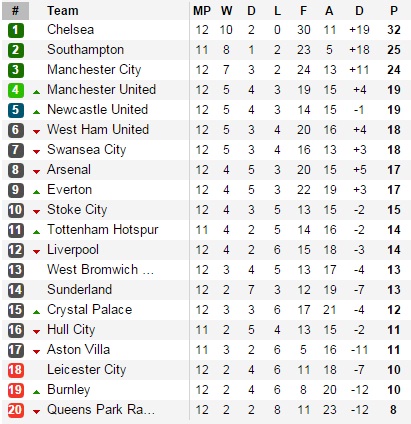The height and width of the screenshot is (424, 411).
Task: Click the # rank column header
Action: coord(16,11)
